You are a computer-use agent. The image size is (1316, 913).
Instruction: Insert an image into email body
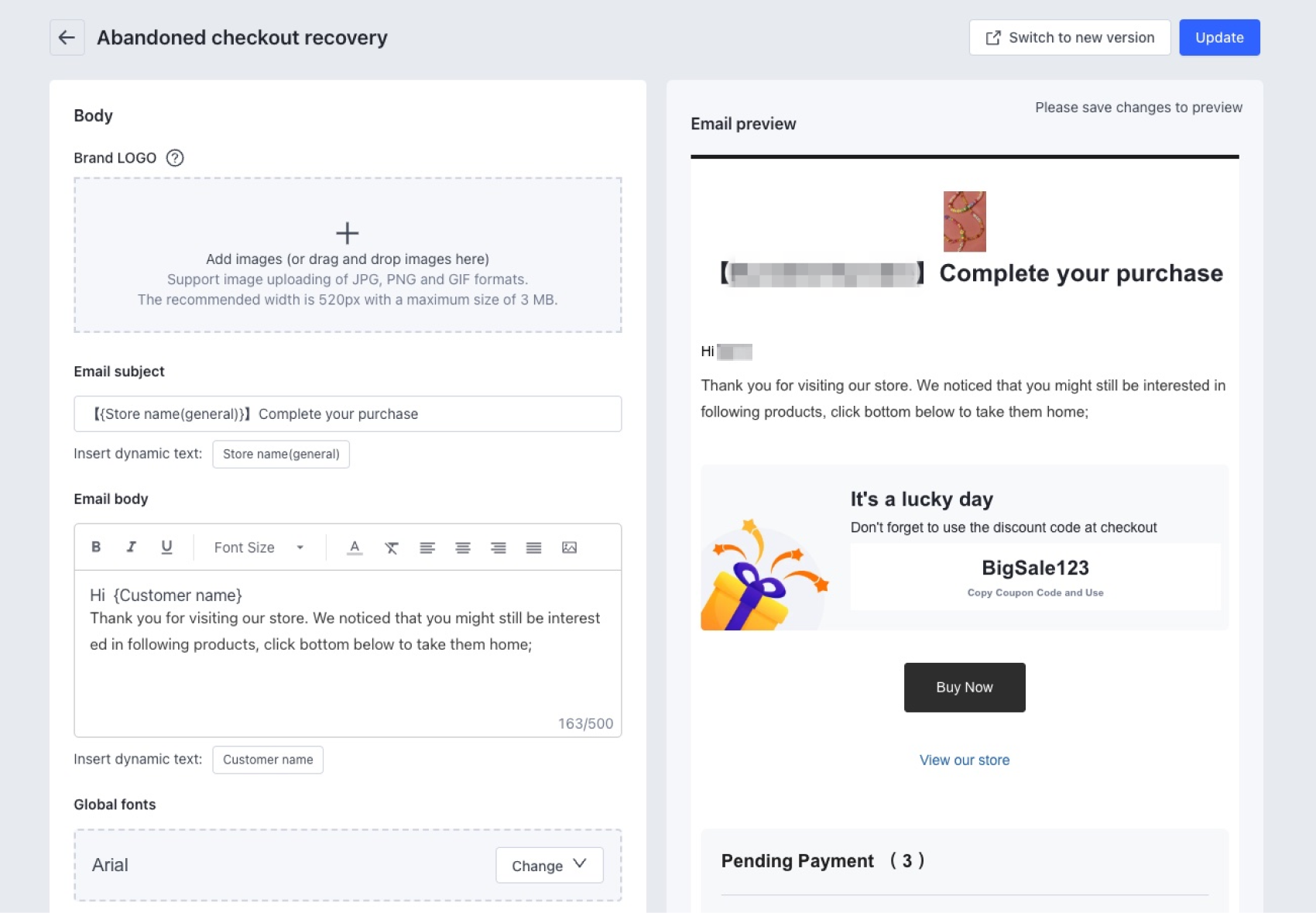[570, 547]
